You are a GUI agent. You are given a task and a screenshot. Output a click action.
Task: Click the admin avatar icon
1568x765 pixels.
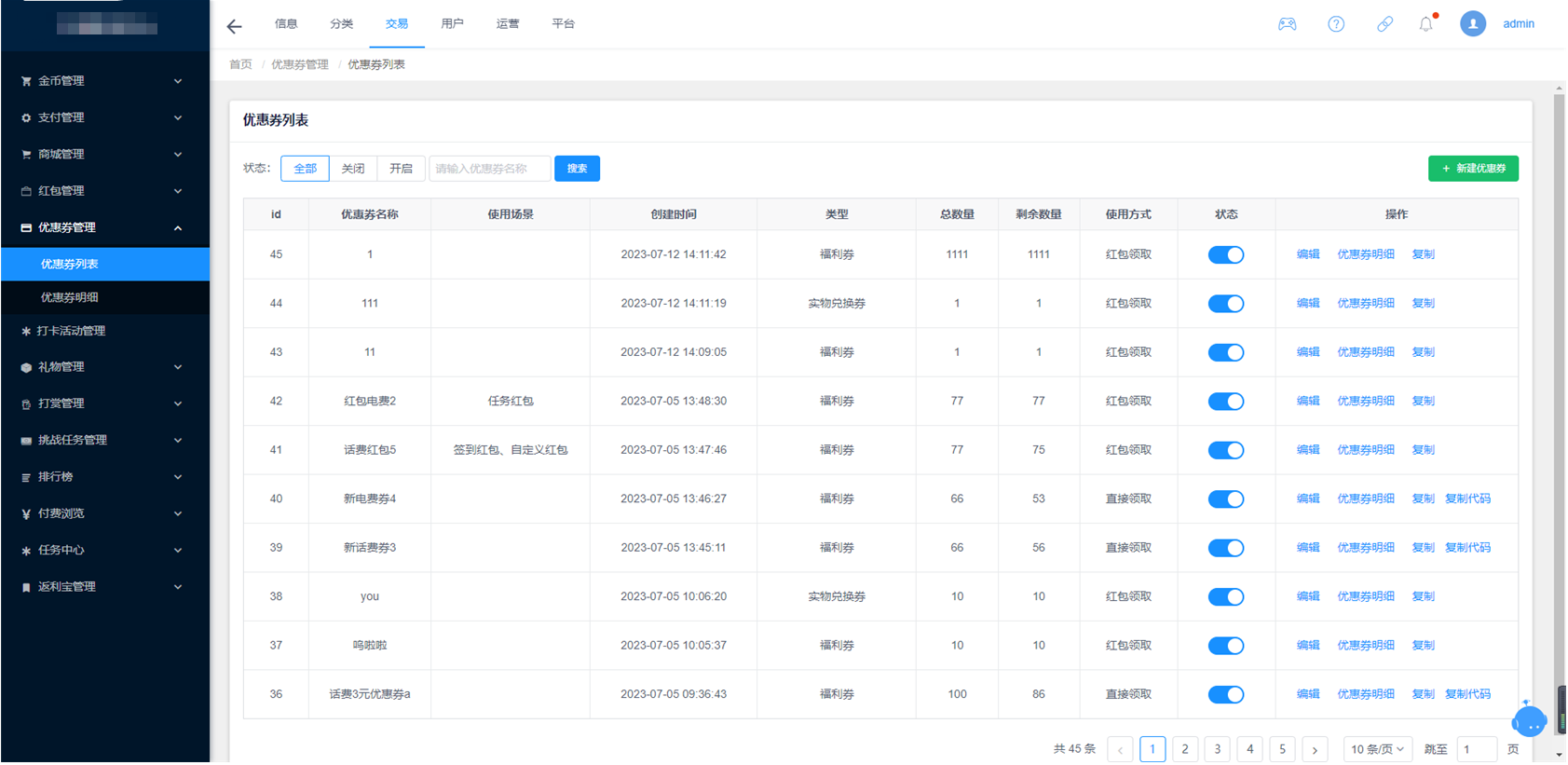pos(1472,23)
